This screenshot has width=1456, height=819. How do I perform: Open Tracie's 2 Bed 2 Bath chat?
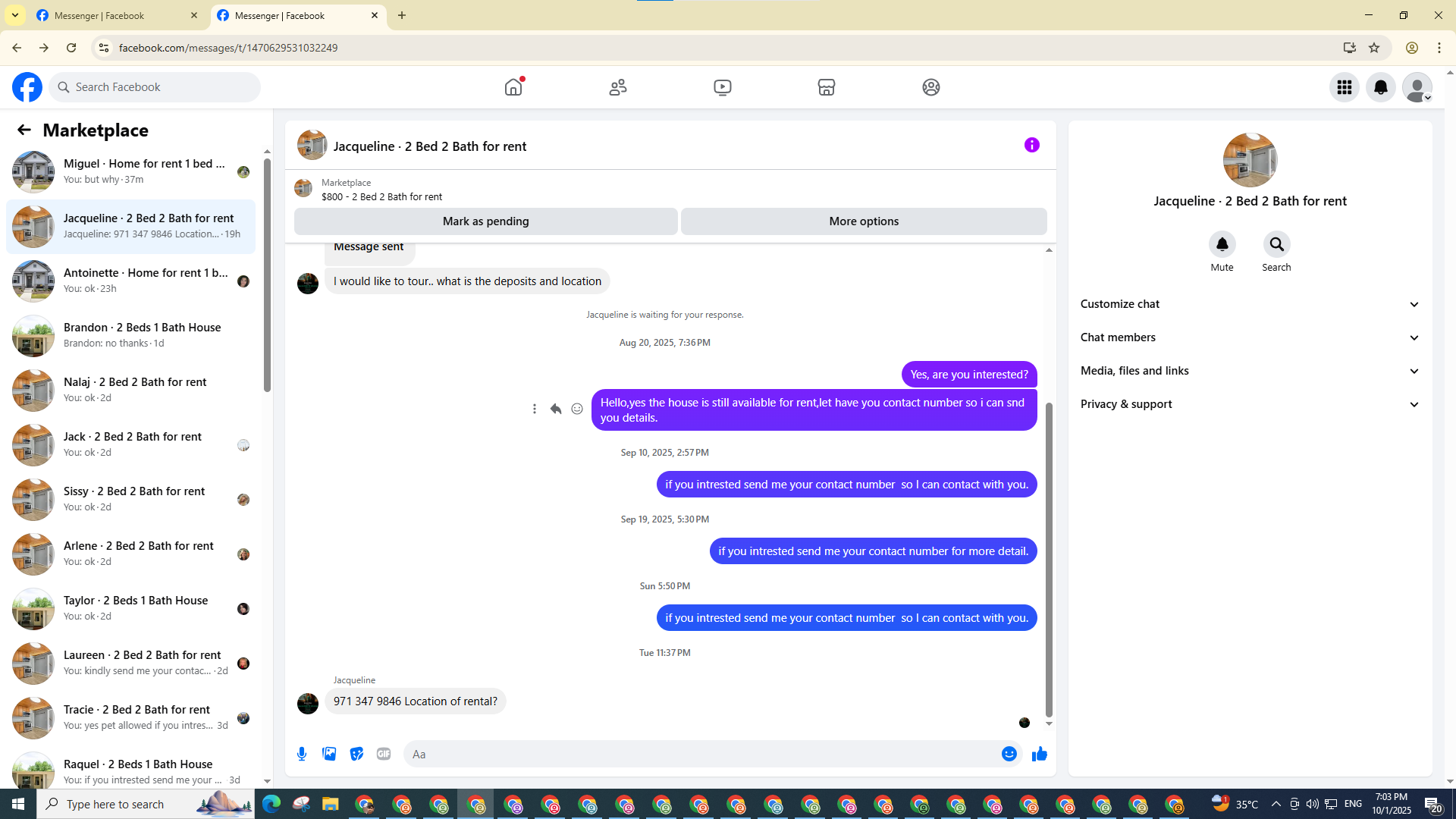click(130, 717)
